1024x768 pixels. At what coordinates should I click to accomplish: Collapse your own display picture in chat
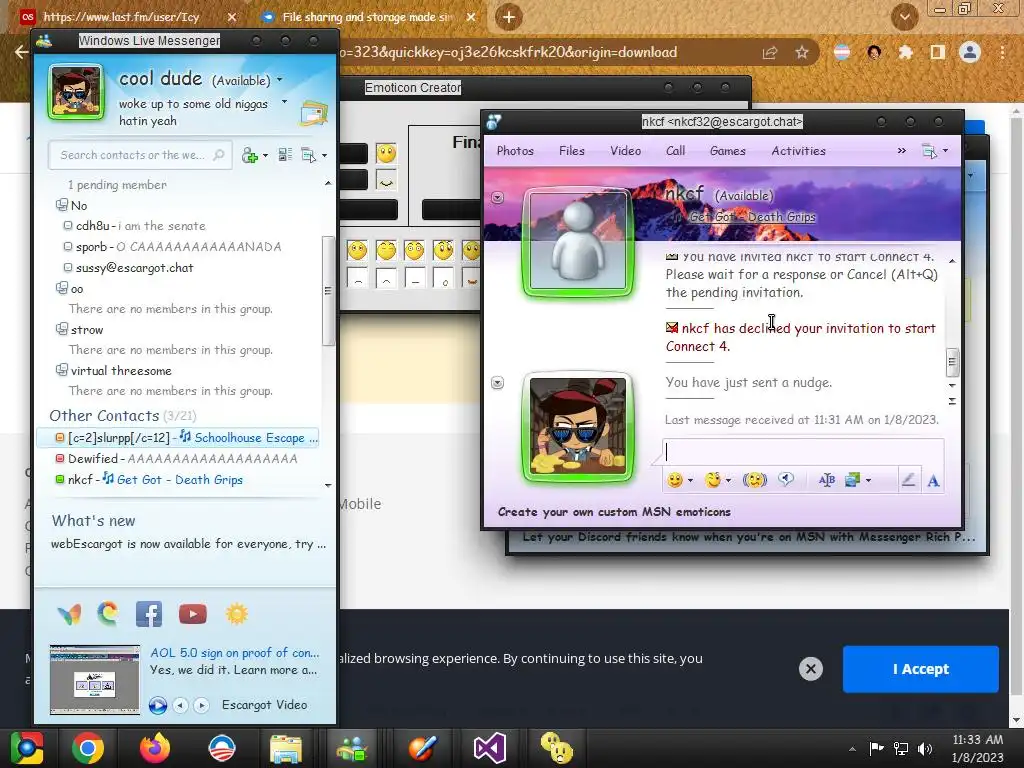[x=498, y=383]
